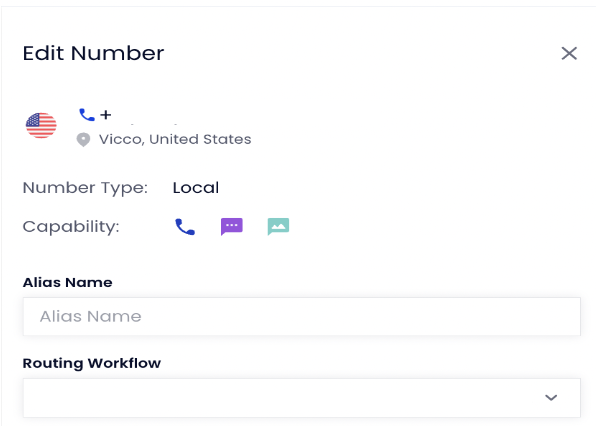Click the Vicco, United States location text
This screenshot has height=426, width=596.
click(175, 139)
